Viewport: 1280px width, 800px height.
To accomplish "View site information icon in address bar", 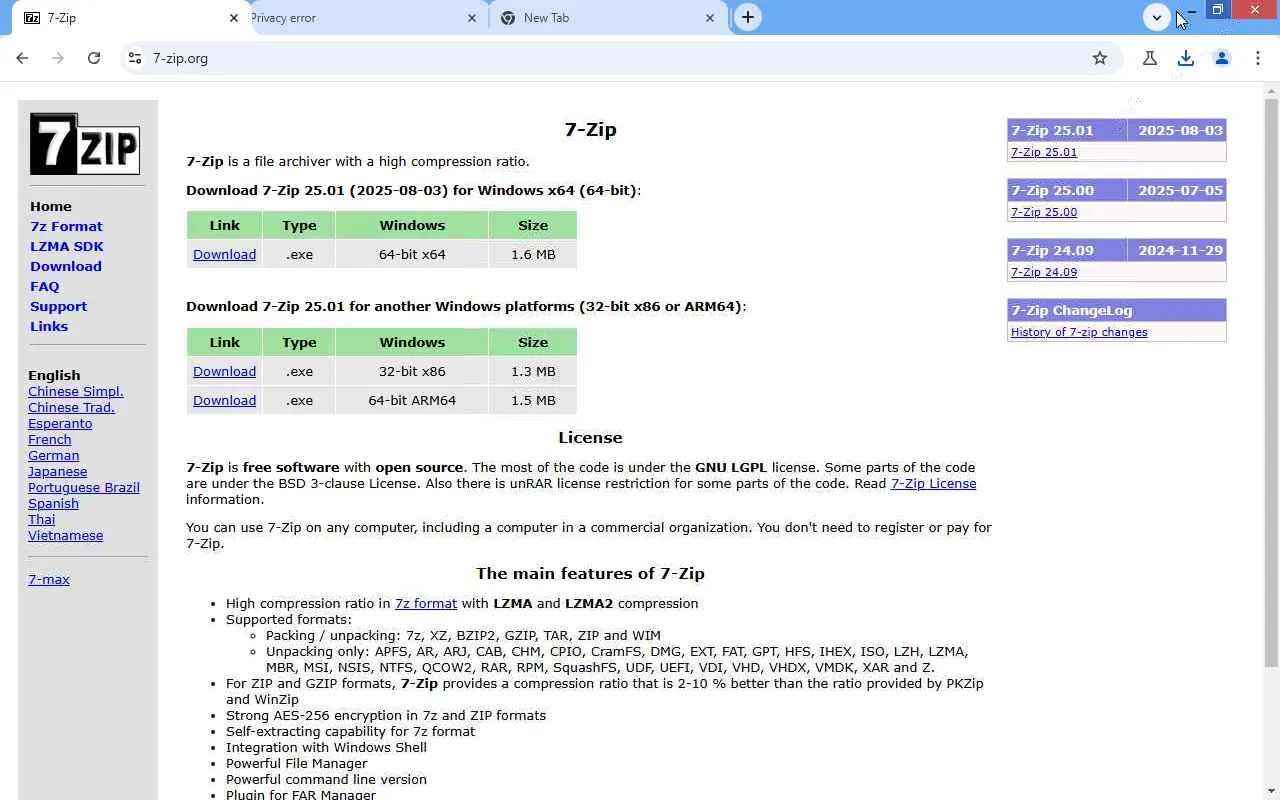I will [136, 58].
